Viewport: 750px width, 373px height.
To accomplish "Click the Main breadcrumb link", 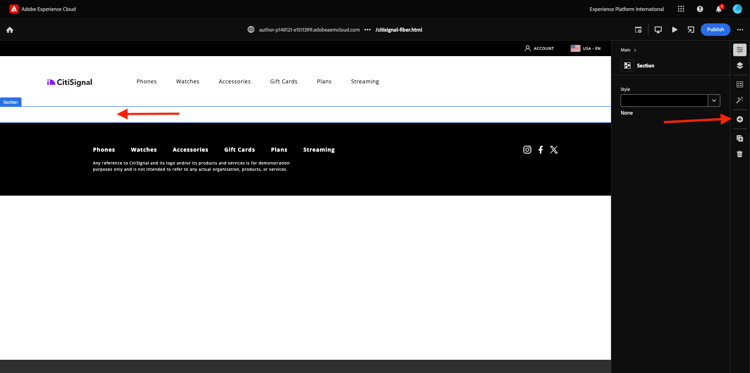I will click(x=625, y=50).
